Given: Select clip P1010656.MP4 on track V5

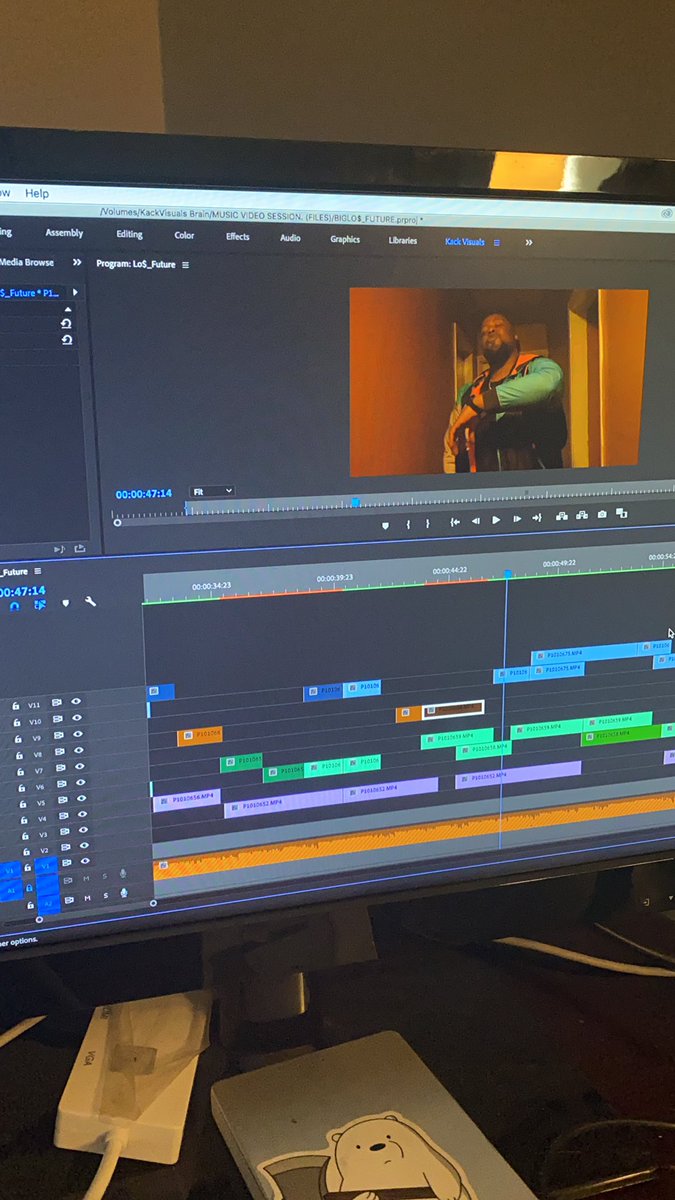Looking at the screenshot, I should pyautogui.click(x=186, y=798).
